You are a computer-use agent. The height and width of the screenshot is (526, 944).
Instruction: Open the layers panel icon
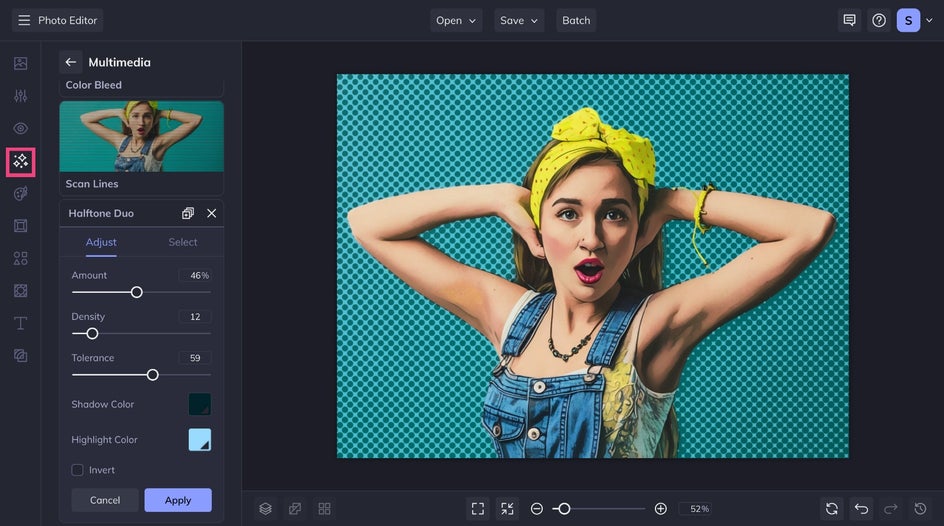point(265,509)
